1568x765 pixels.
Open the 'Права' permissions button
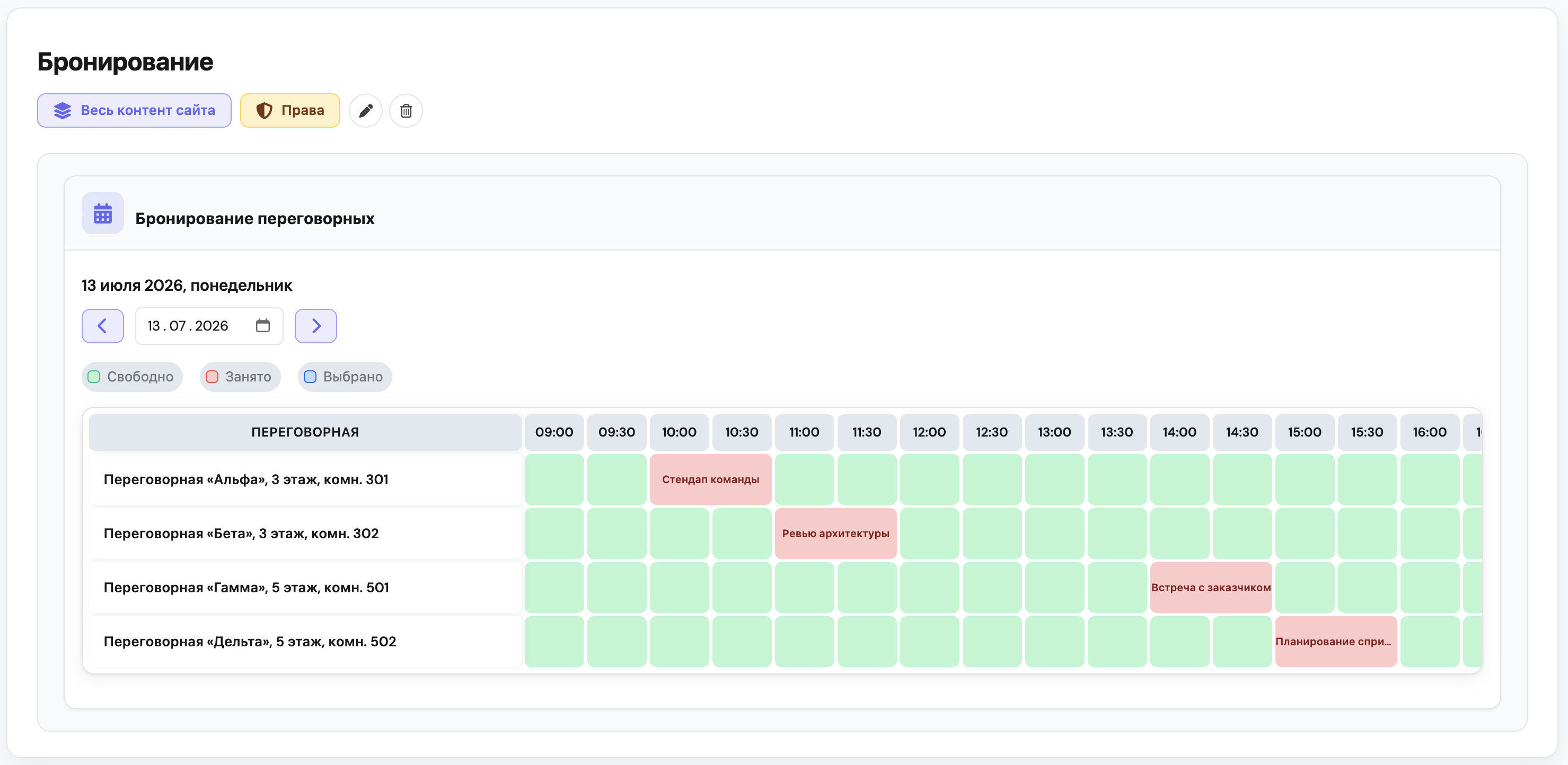(290, 111)
